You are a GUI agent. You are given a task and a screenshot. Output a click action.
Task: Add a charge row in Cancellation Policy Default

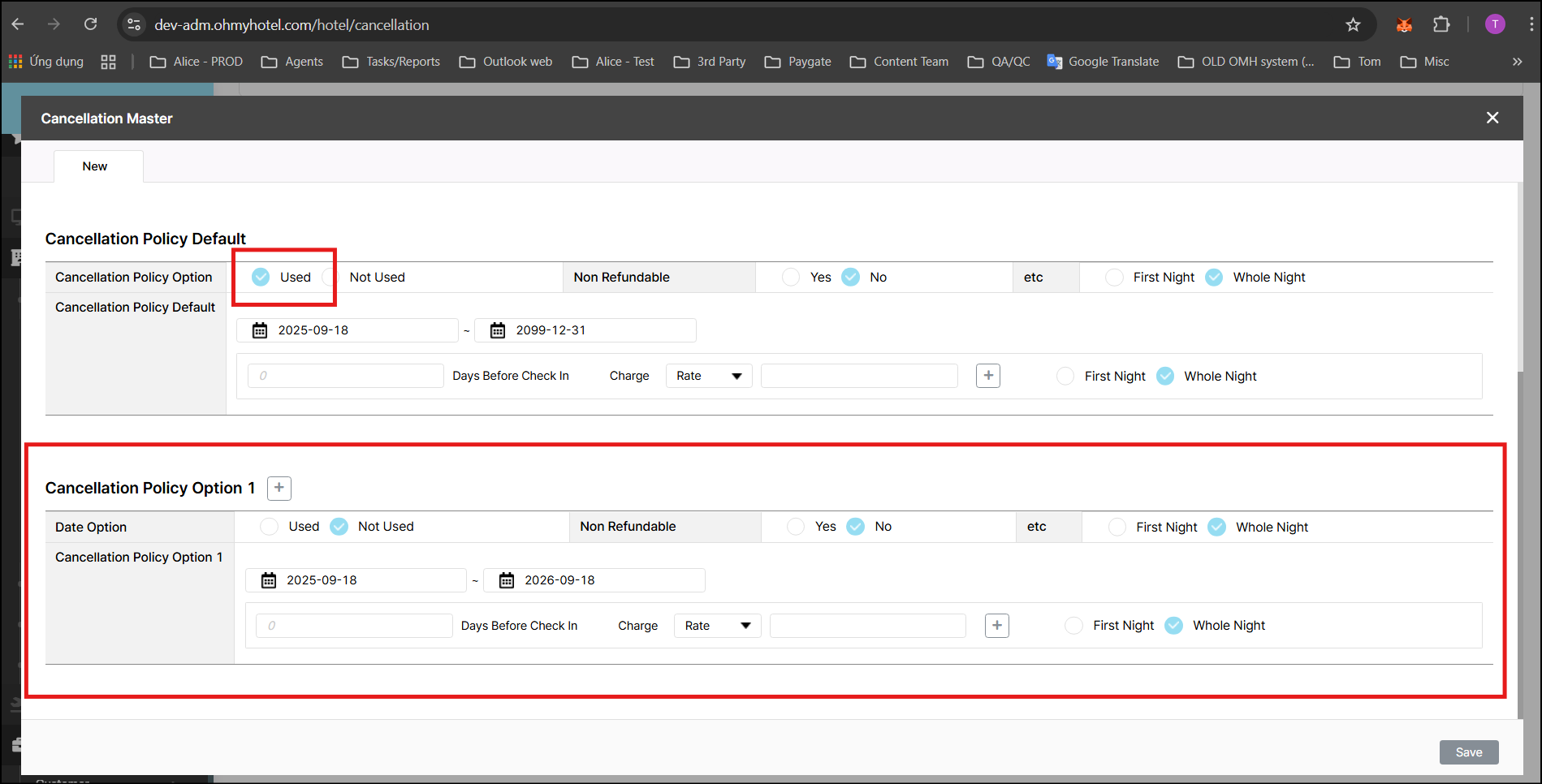tap(987, 376)
